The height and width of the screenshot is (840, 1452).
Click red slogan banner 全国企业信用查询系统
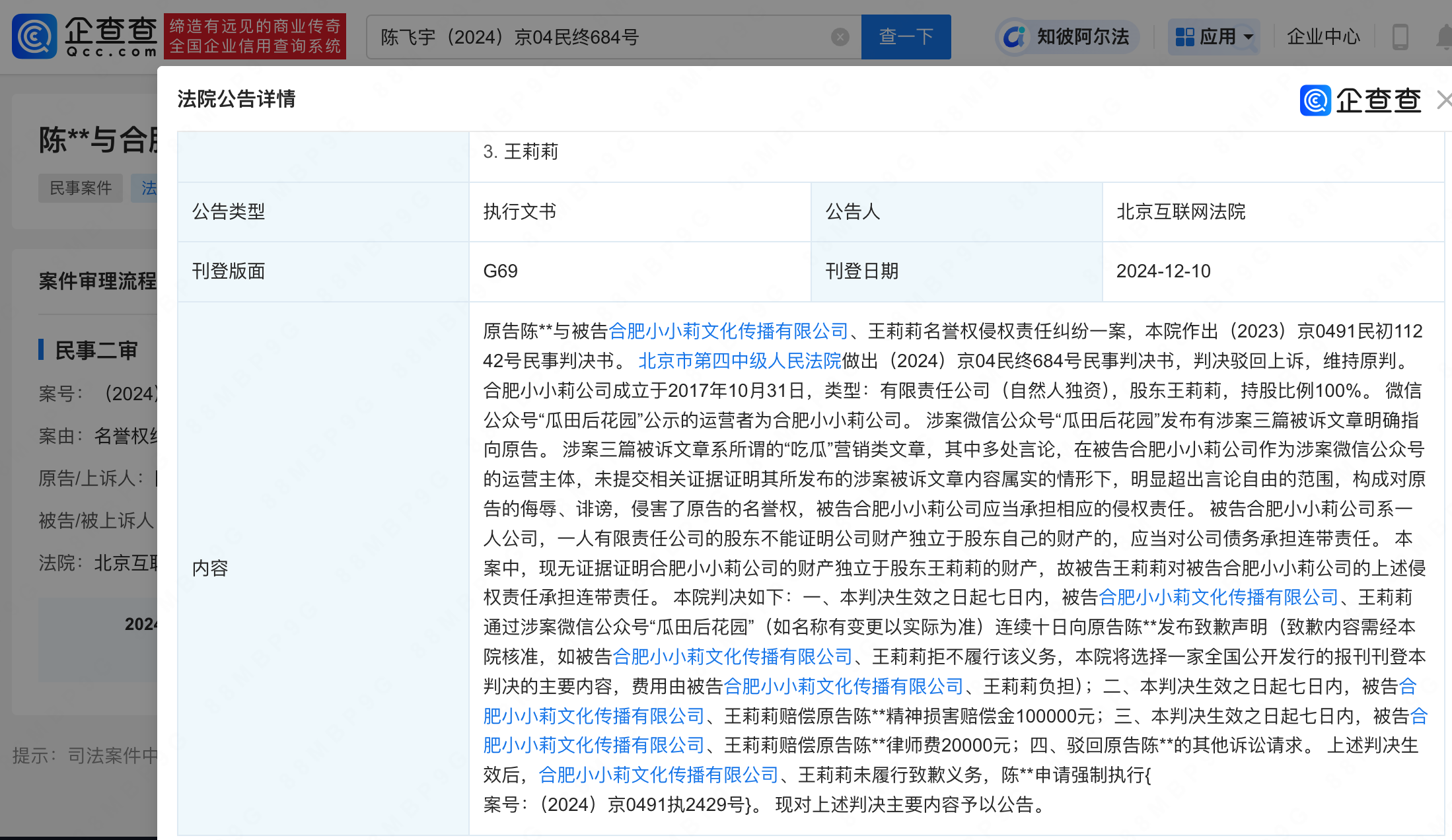(255, 36)
